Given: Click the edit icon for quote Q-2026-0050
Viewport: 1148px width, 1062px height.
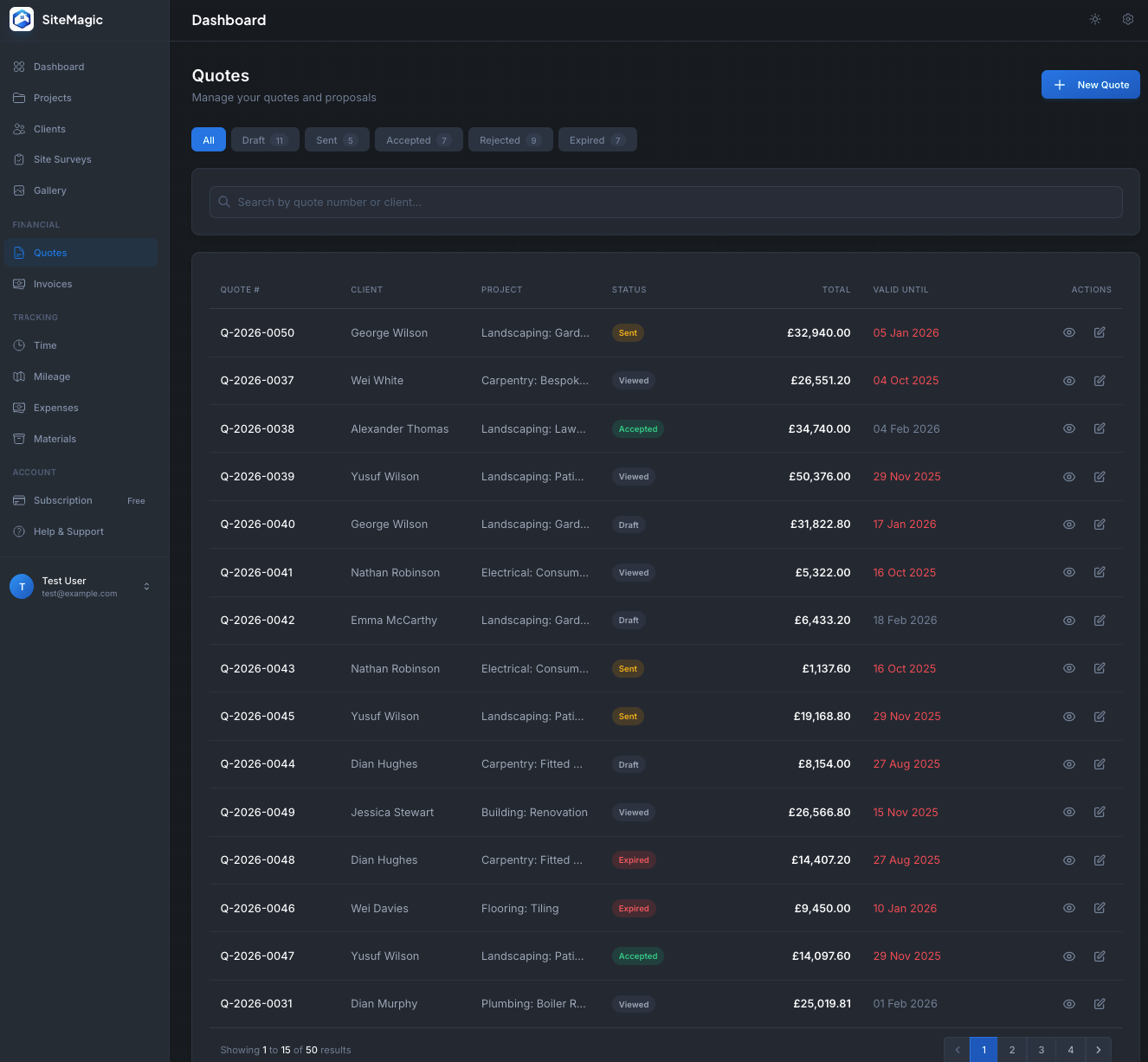Looking at the screenshot, I should point(1100,332).
